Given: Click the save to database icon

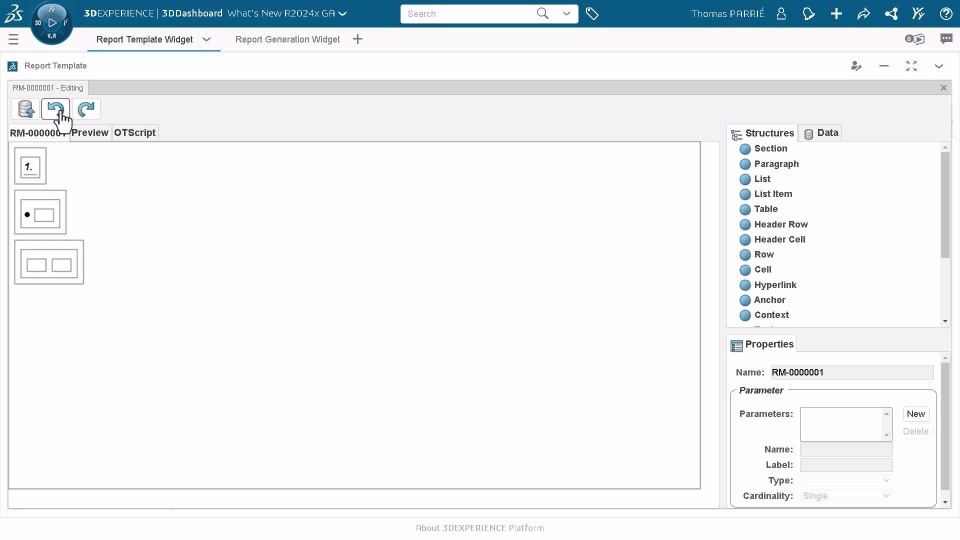Looking at the screenshot, I should (x=26, y=109).
